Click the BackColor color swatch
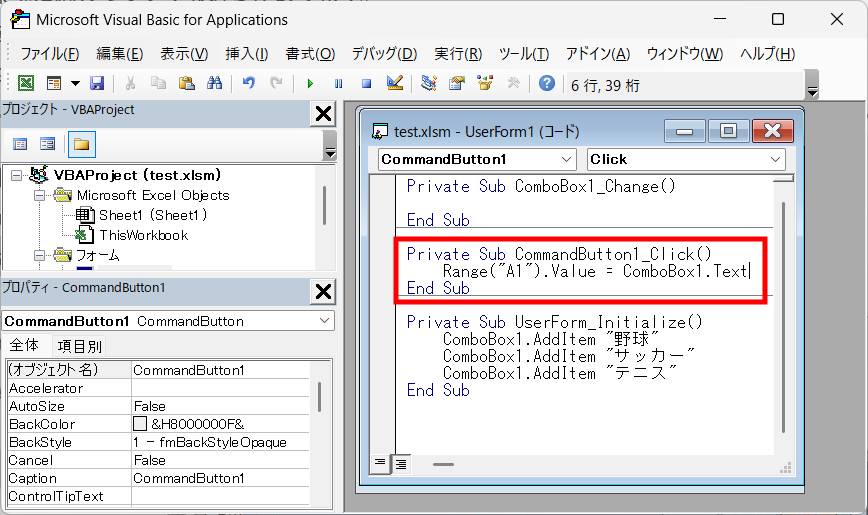Image resolution: width=868 pixels, height=515 pixels. point(140,424)
